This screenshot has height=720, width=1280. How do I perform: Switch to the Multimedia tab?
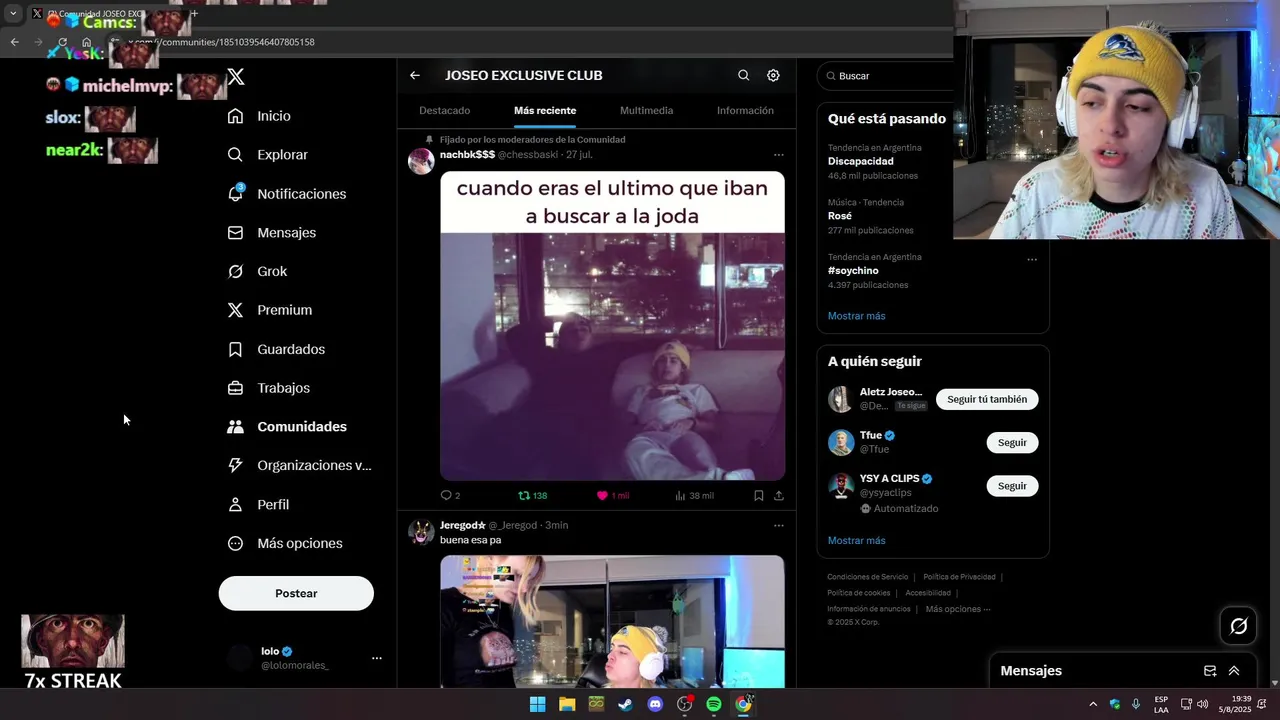pyautogui.click(x=646, y=111)
